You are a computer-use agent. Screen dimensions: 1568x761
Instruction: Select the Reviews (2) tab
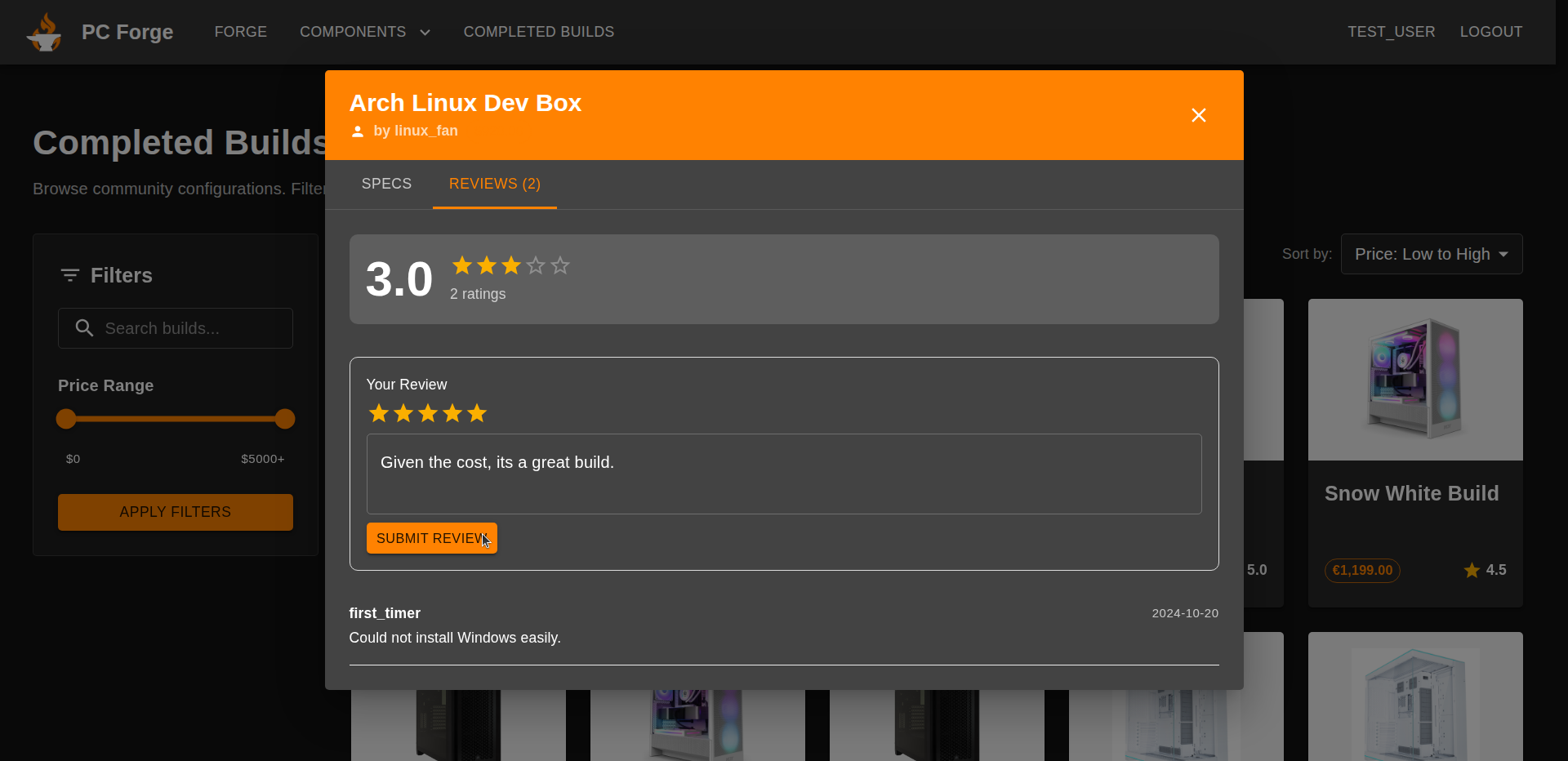click(x=494, y=184)
